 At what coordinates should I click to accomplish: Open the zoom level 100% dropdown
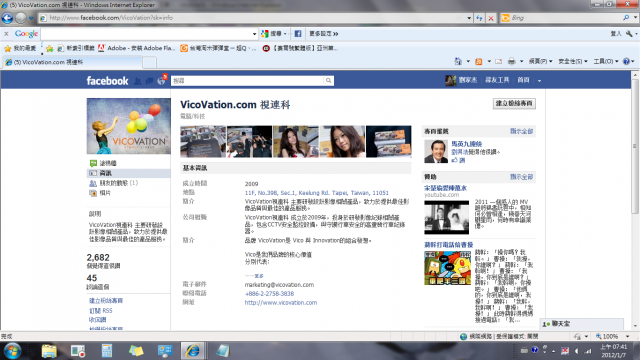pyautogui.click(x=627, y=336)
